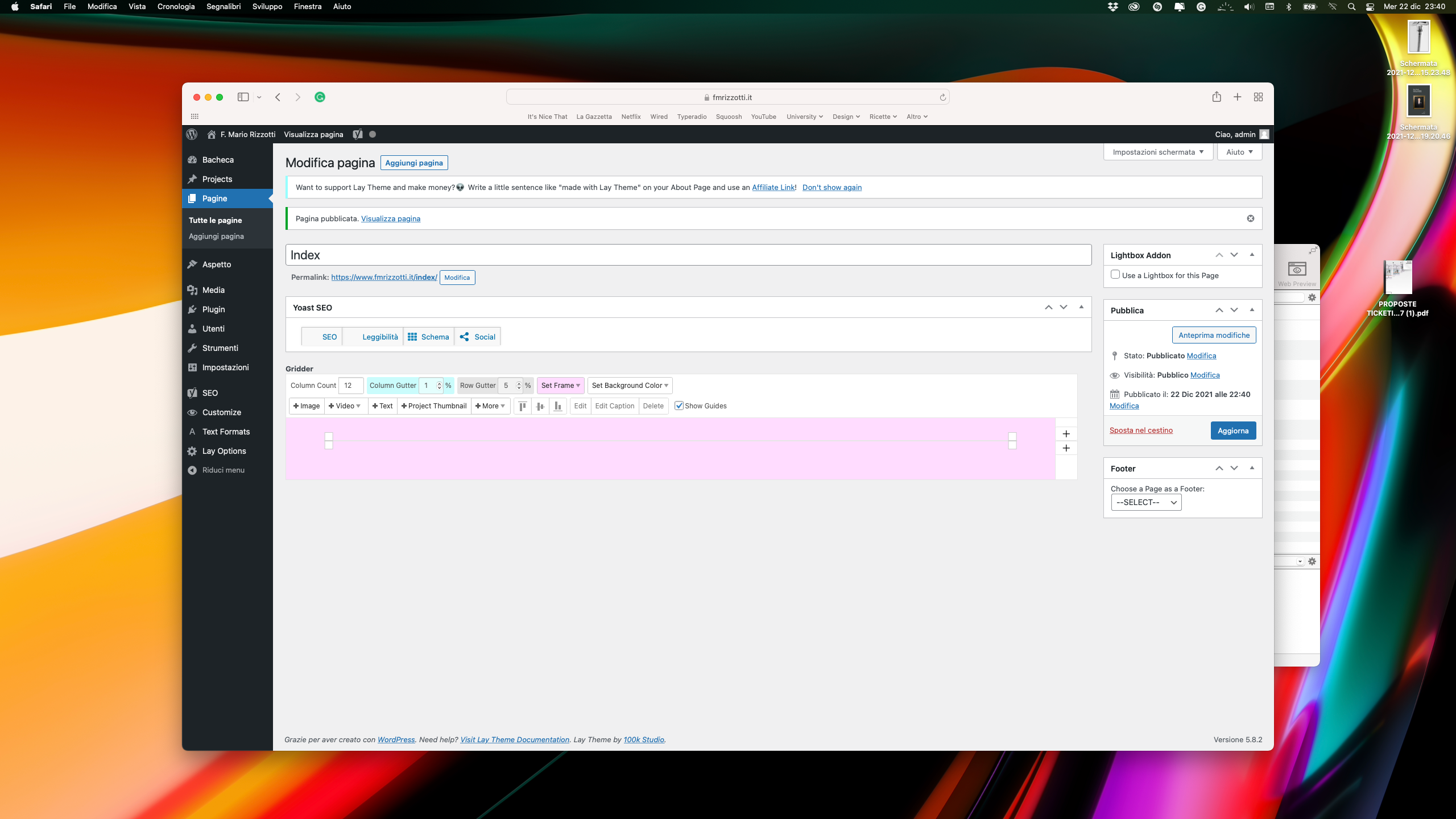
Task: Switch to the Leggibilità tab
Action: pos(379,337)
